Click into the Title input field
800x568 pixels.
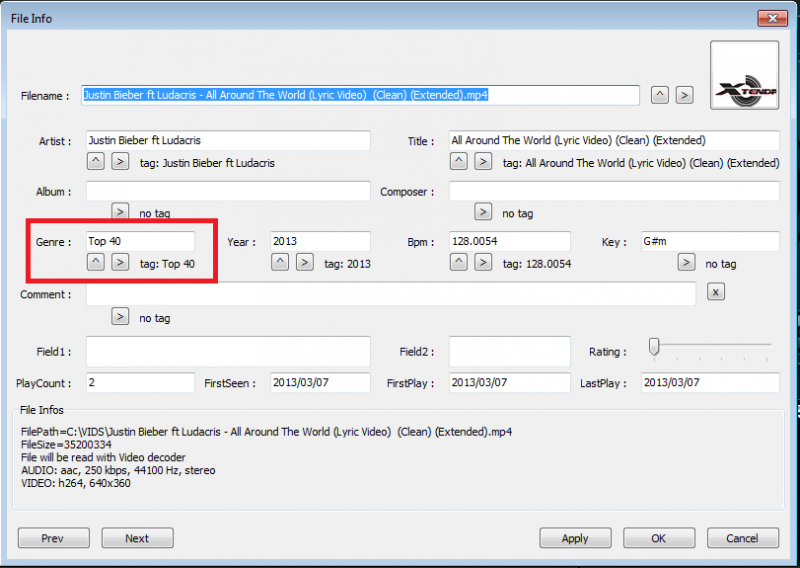coord(614,140)
